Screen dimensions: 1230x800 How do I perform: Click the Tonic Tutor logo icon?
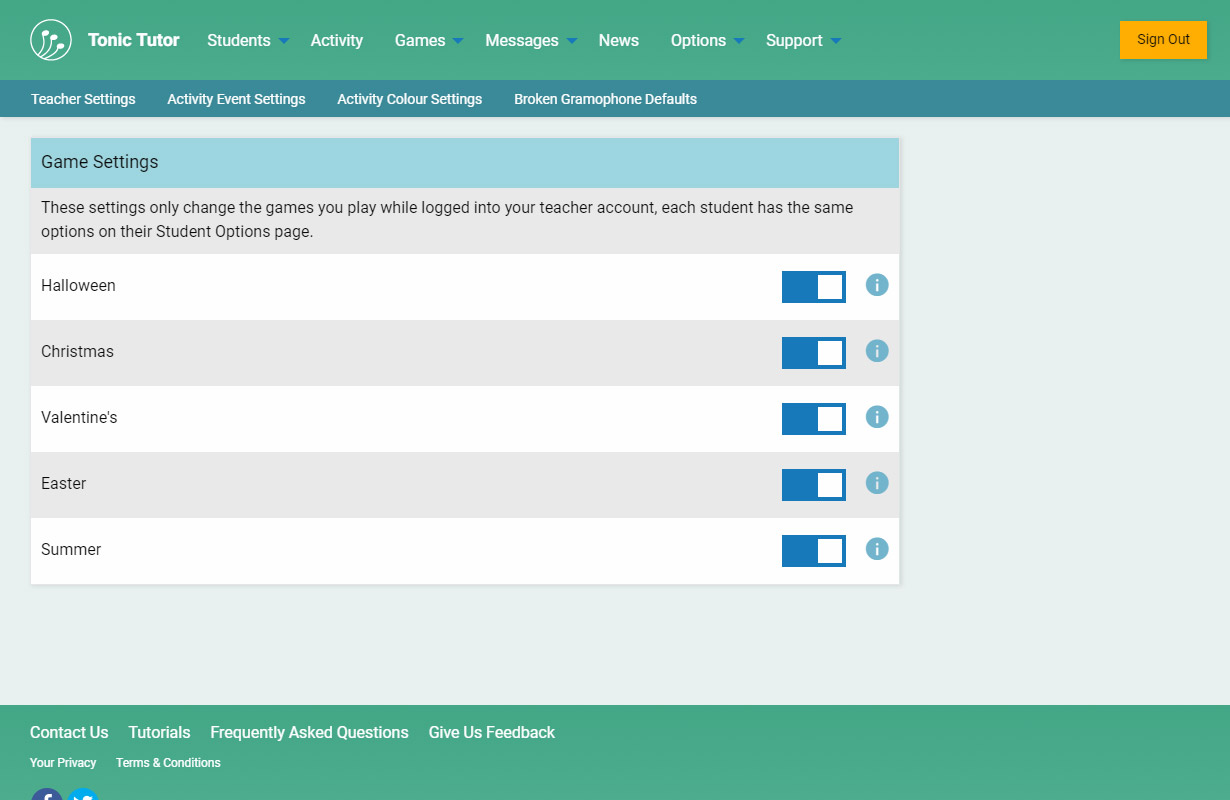coord(51,40)
